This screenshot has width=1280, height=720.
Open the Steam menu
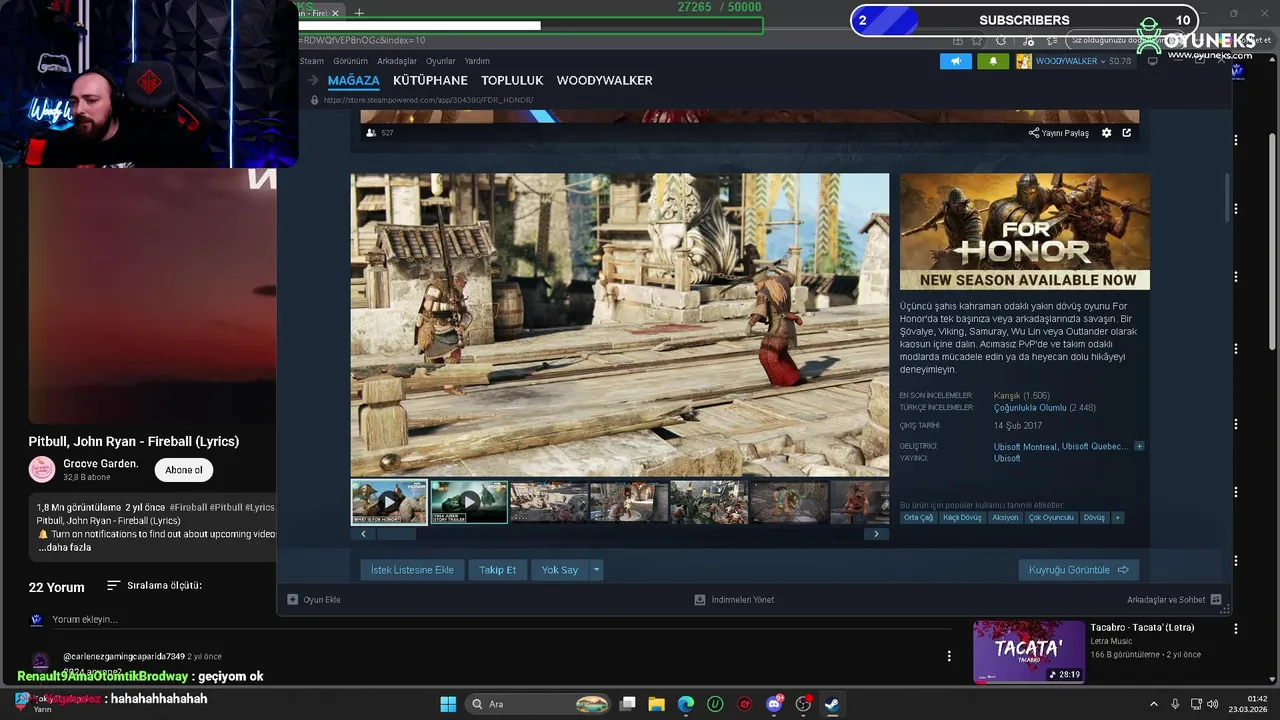click(311, 61)
